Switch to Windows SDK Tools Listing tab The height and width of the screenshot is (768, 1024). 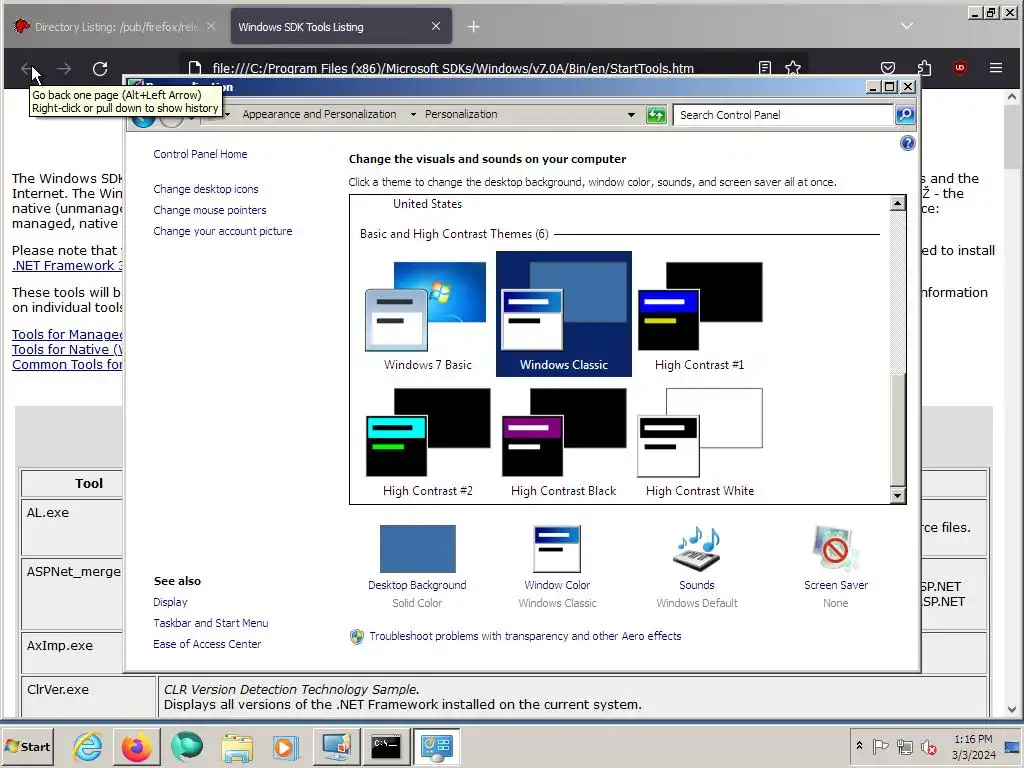coord(341,27)
